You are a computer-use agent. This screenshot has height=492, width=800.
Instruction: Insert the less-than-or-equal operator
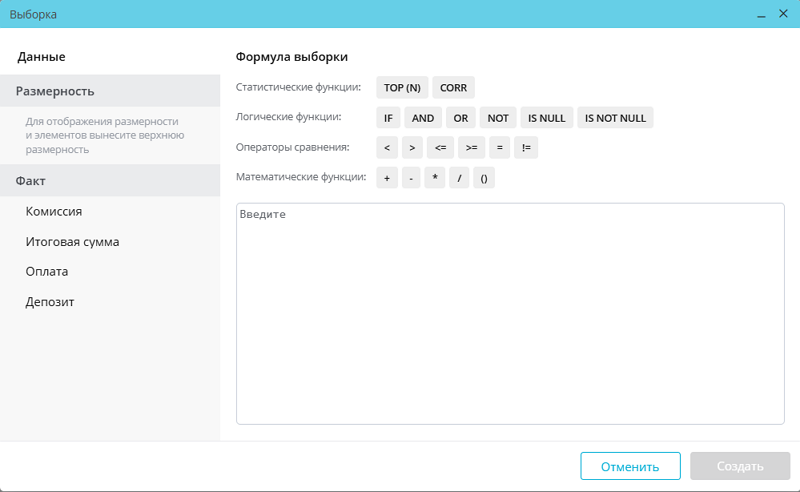tap(440, 148)
